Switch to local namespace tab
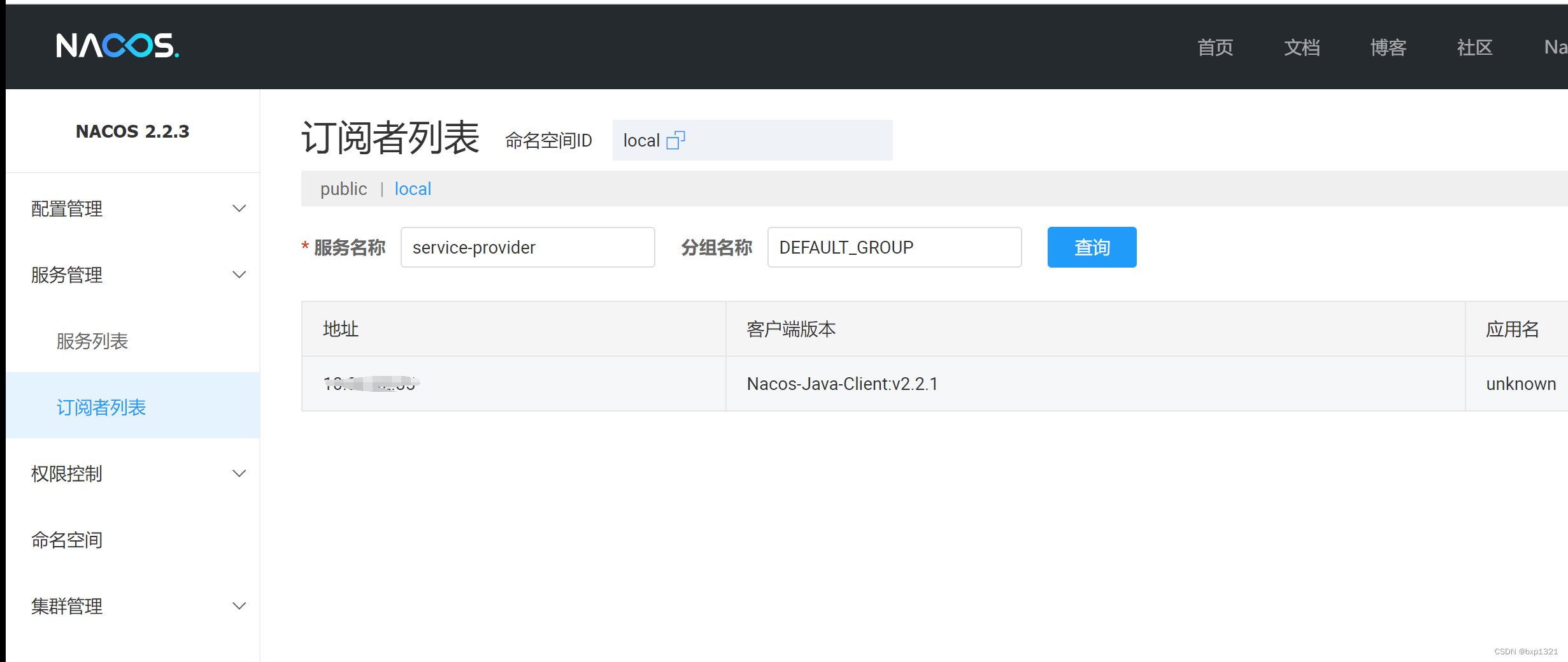Image resolution: width=1568 pixels, height=662 pixels. click(x=413, y=189)
